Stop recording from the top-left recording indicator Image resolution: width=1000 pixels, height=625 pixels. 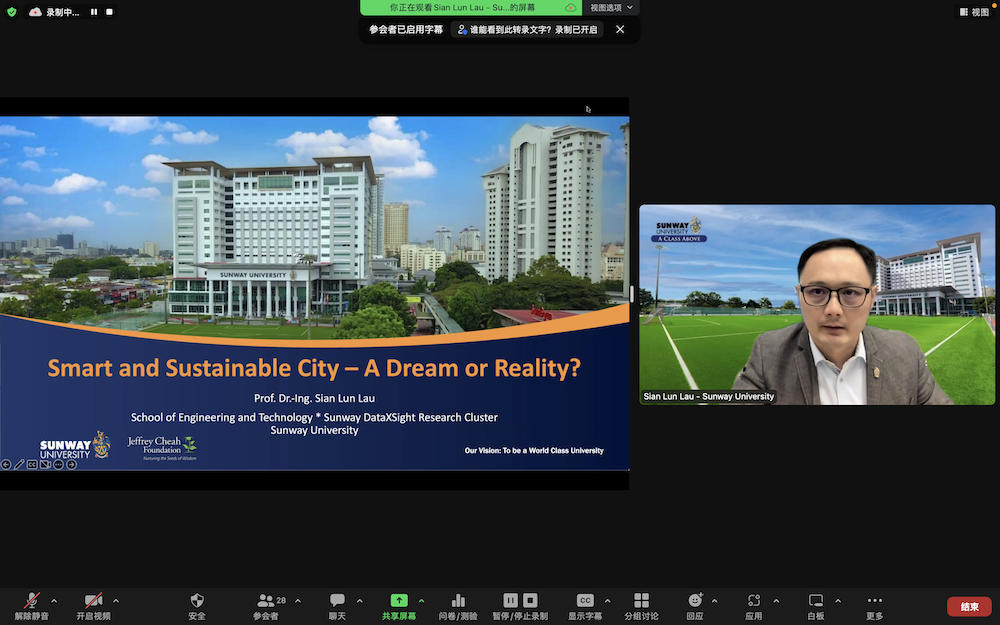(109, 11)
